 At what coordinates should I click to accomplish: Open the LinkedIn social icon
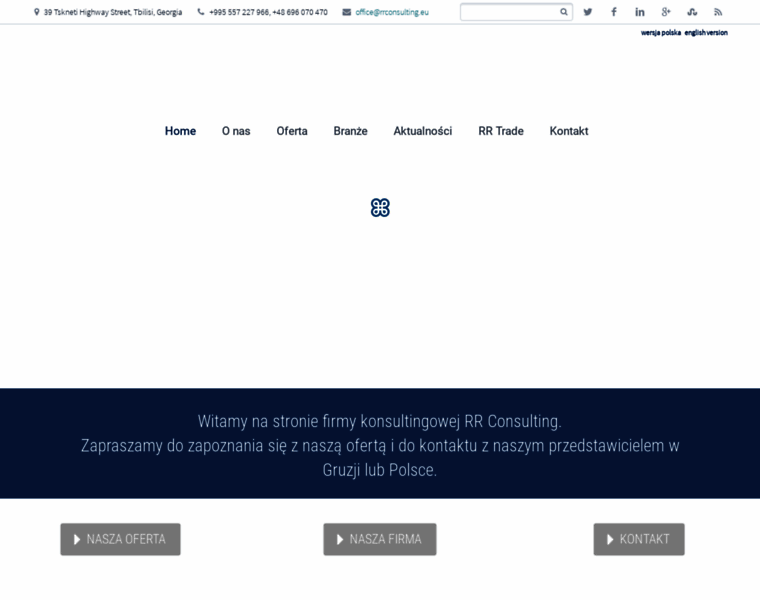click(640, 12)
